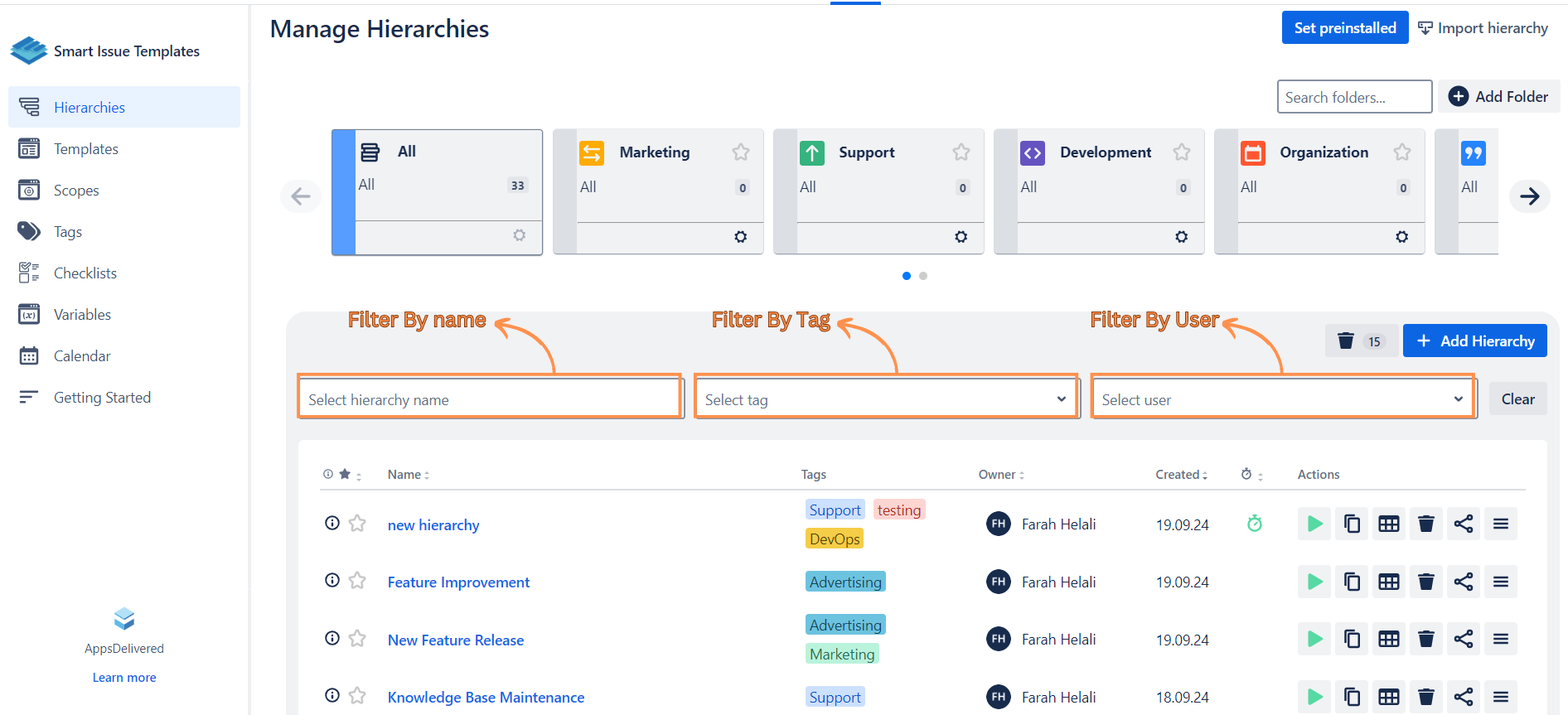Favorite the Development folder star
The image size is (1568, 715).
[1182, 152]
